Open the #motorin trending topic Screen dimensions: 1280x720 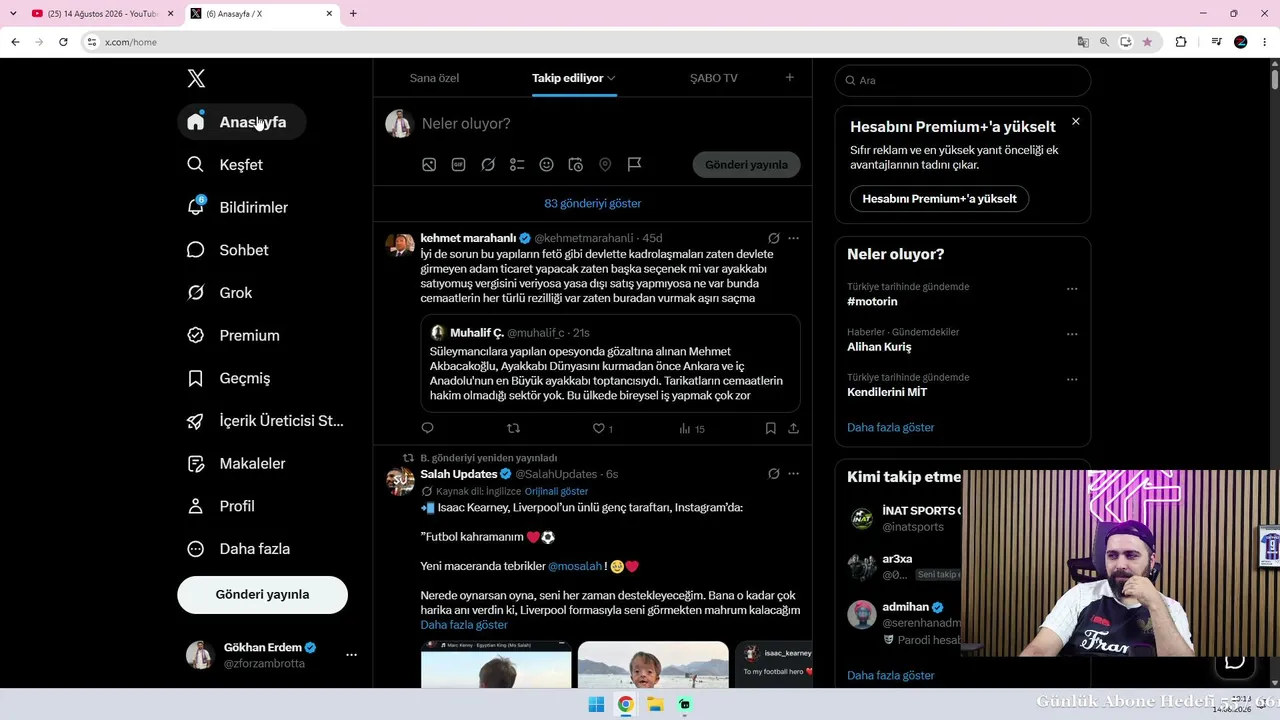(x=872, y=302)
